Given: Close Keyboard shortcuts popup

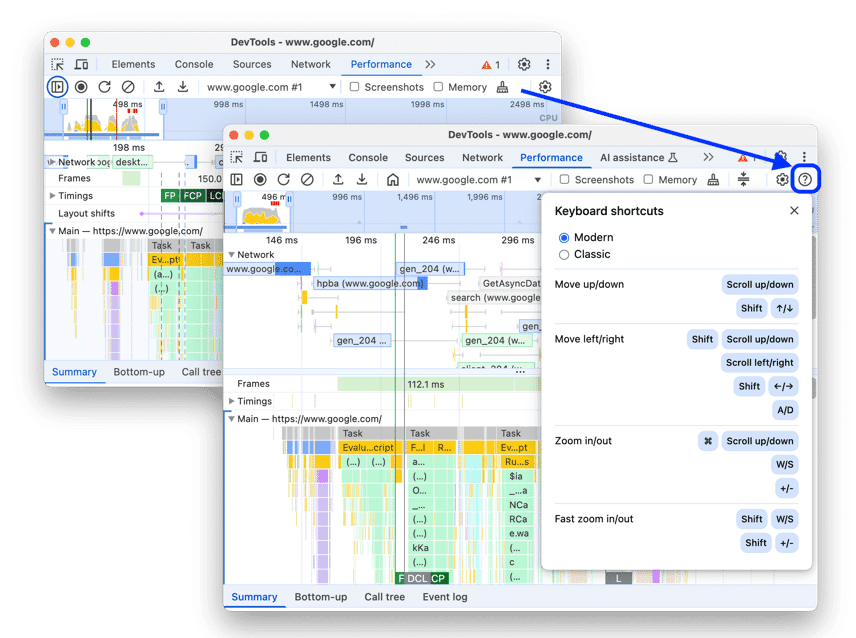Looking at the screenshot, I should [x=794, y=211].
